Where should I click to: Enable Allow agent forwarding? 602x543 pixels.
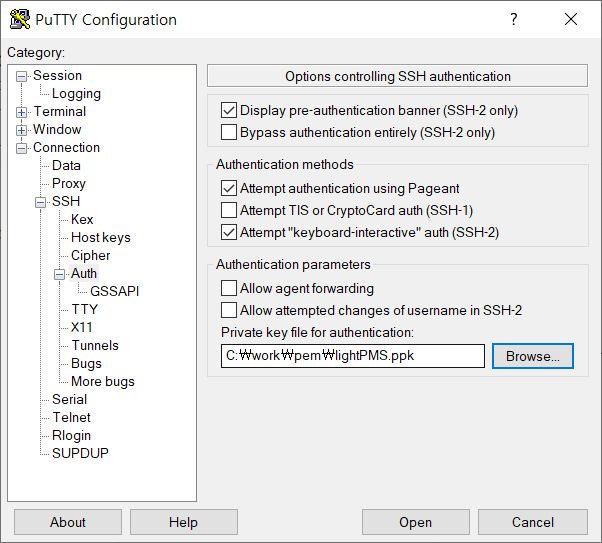point(229,288)
